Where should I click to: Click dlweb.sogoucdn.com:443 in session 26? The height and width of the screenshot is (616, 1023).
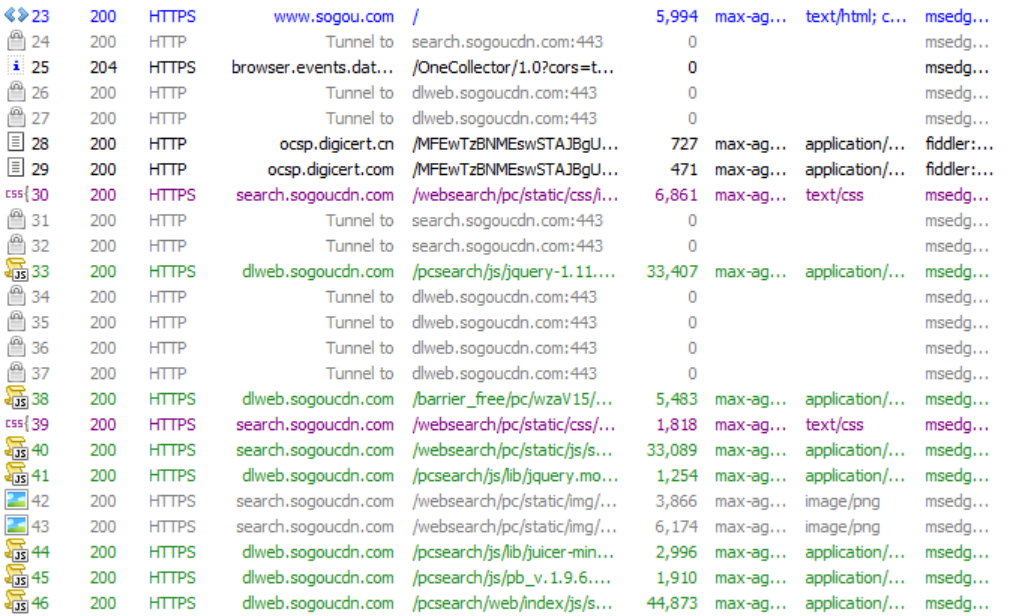pyautogui.click(x=504, y=93)
